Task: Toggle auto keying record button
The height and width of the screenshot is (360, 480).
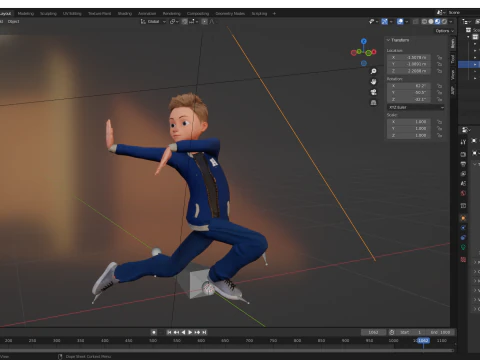Action: coord(154,332)
